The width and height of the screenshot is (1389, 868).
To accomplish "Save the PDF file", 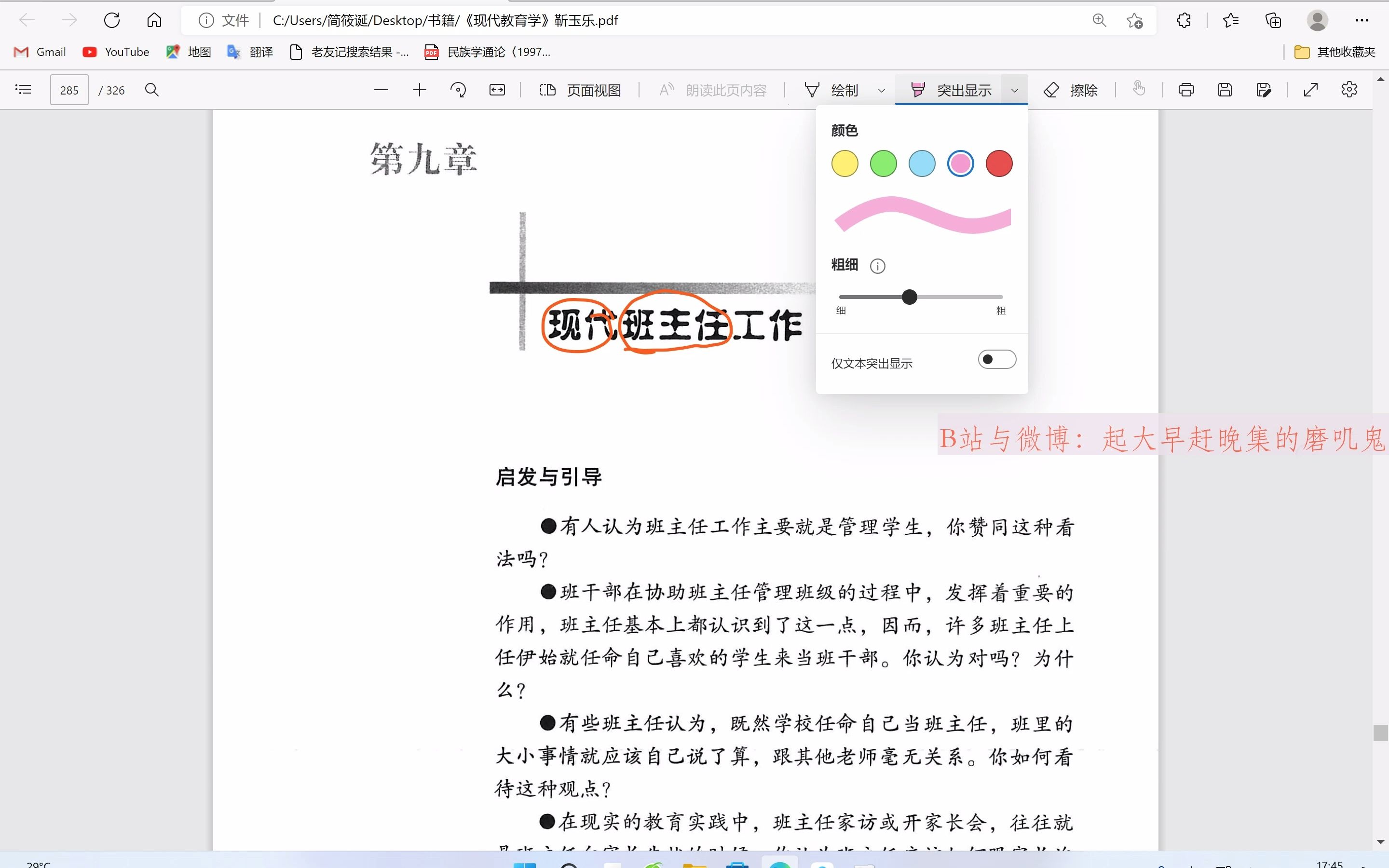I will [x=1225, y=90].
